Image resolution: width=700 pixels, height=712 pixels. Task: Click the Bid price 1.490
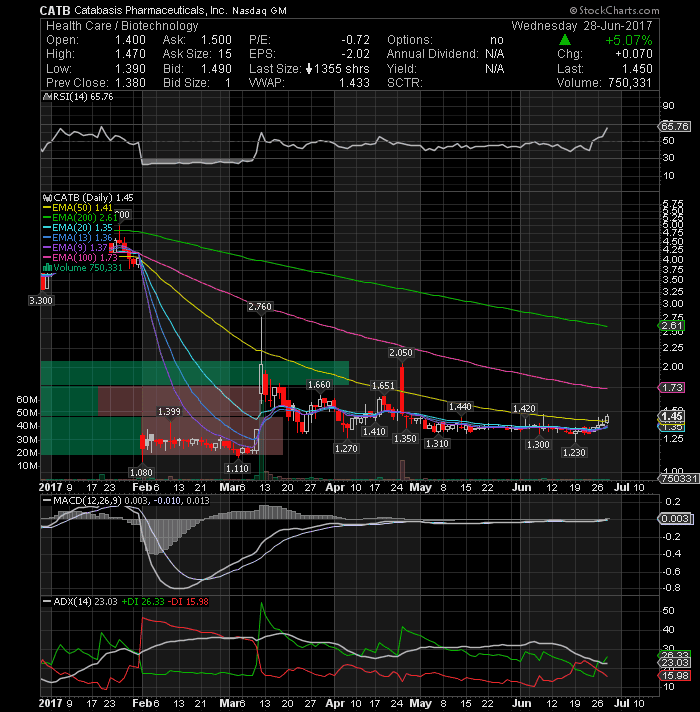click(217, 69)
